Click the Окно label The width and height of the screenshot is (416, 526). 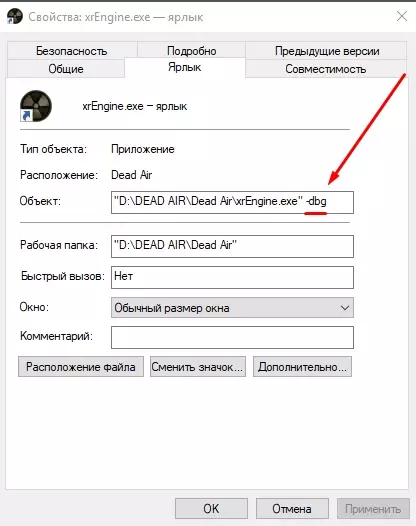(x=34, y=307)
